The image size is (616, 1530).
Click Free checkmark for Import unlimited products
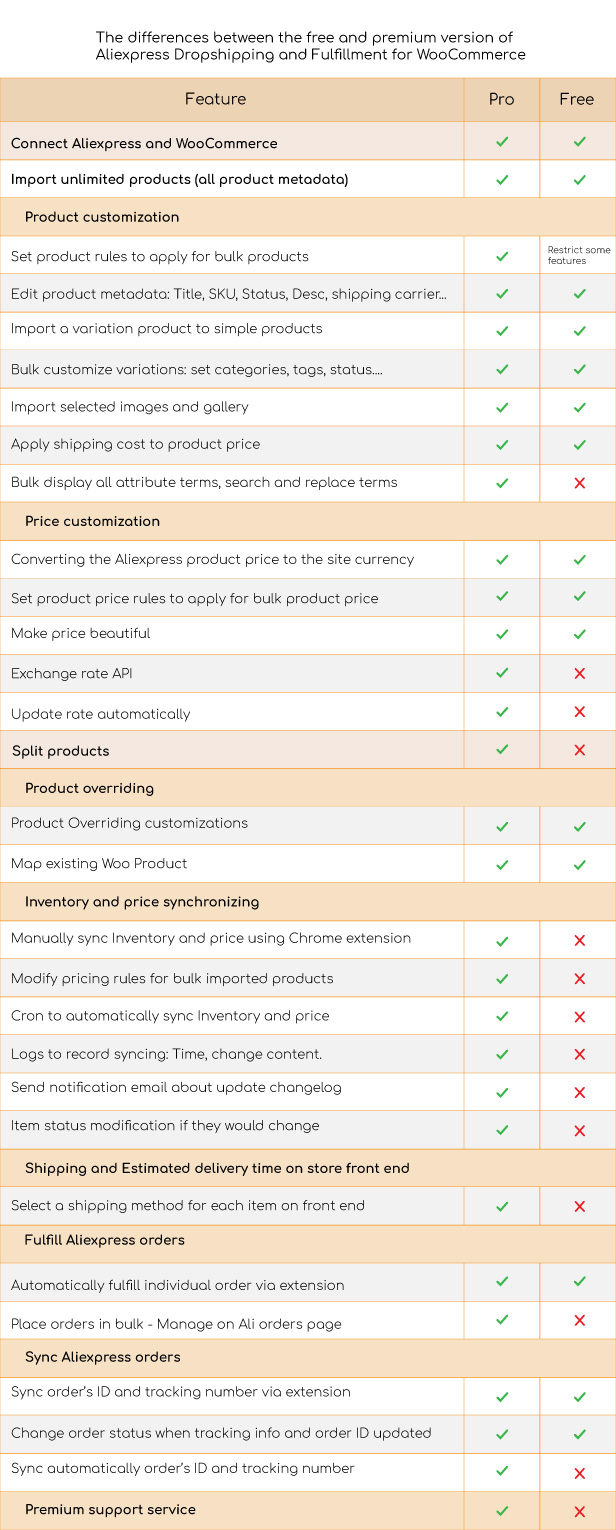tap(579, 180)
